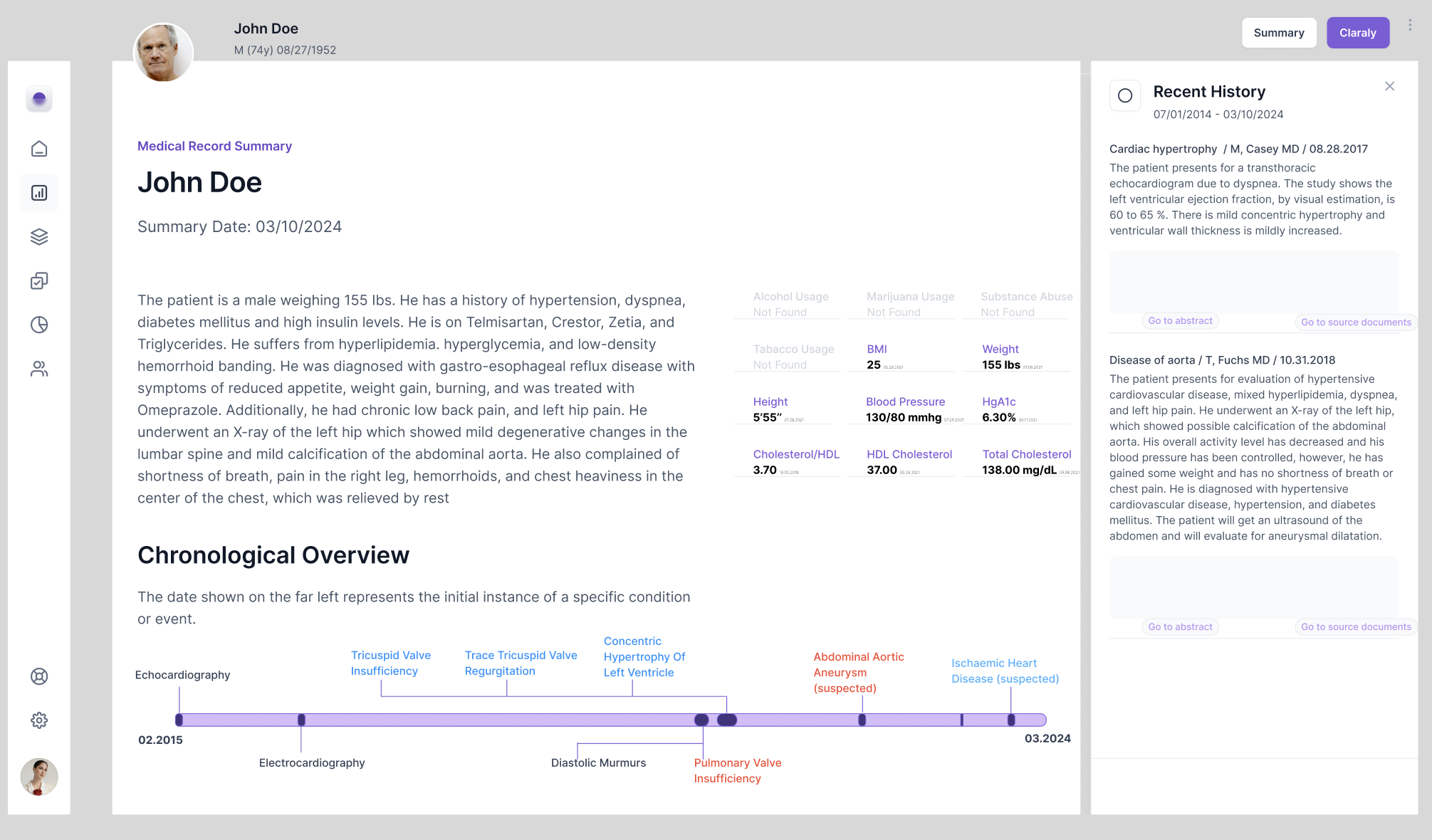Select the Trace Tricuspid Valve Regurgitation label
Screen dimensions: 1432x840
(x=521, y=663)
